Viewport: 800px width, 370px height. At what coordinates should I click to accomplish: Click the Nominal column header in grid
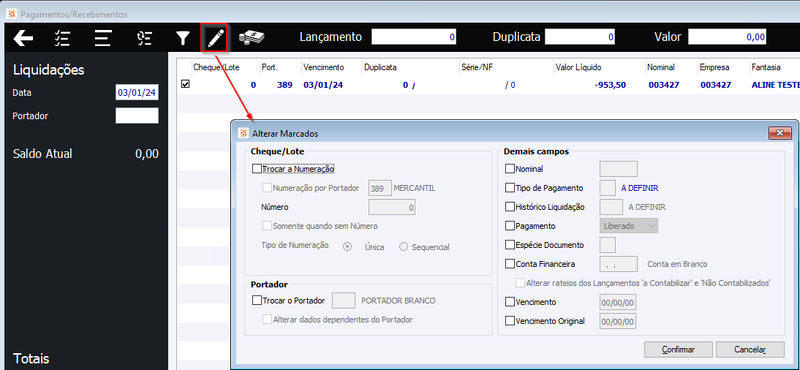tap(661, 67)
